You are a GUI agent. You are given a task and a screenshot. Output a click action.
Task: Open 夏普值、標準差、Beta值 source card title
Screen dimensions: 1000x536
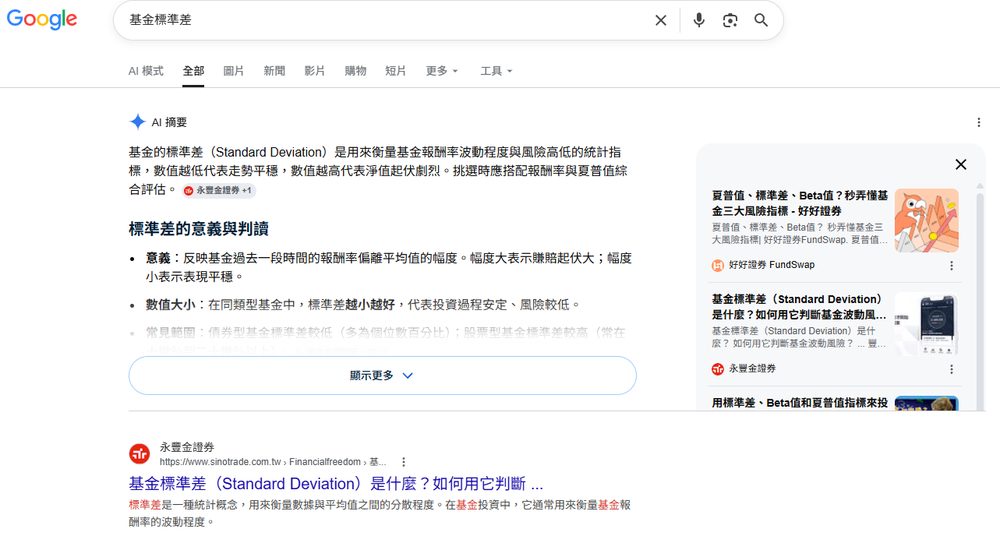tap(800, 203)
